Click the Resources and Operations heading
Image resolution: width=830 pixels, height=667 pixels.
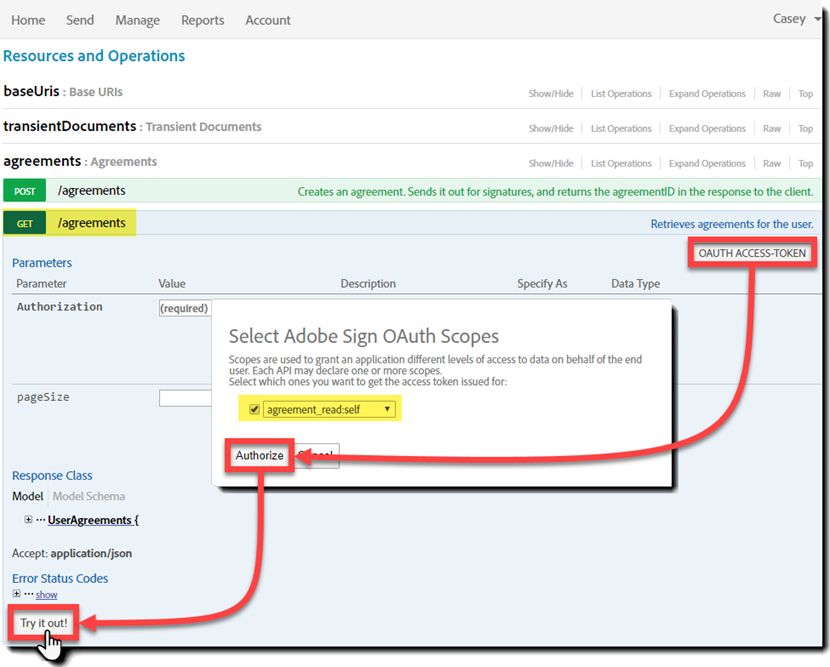(x=94, y=56)
